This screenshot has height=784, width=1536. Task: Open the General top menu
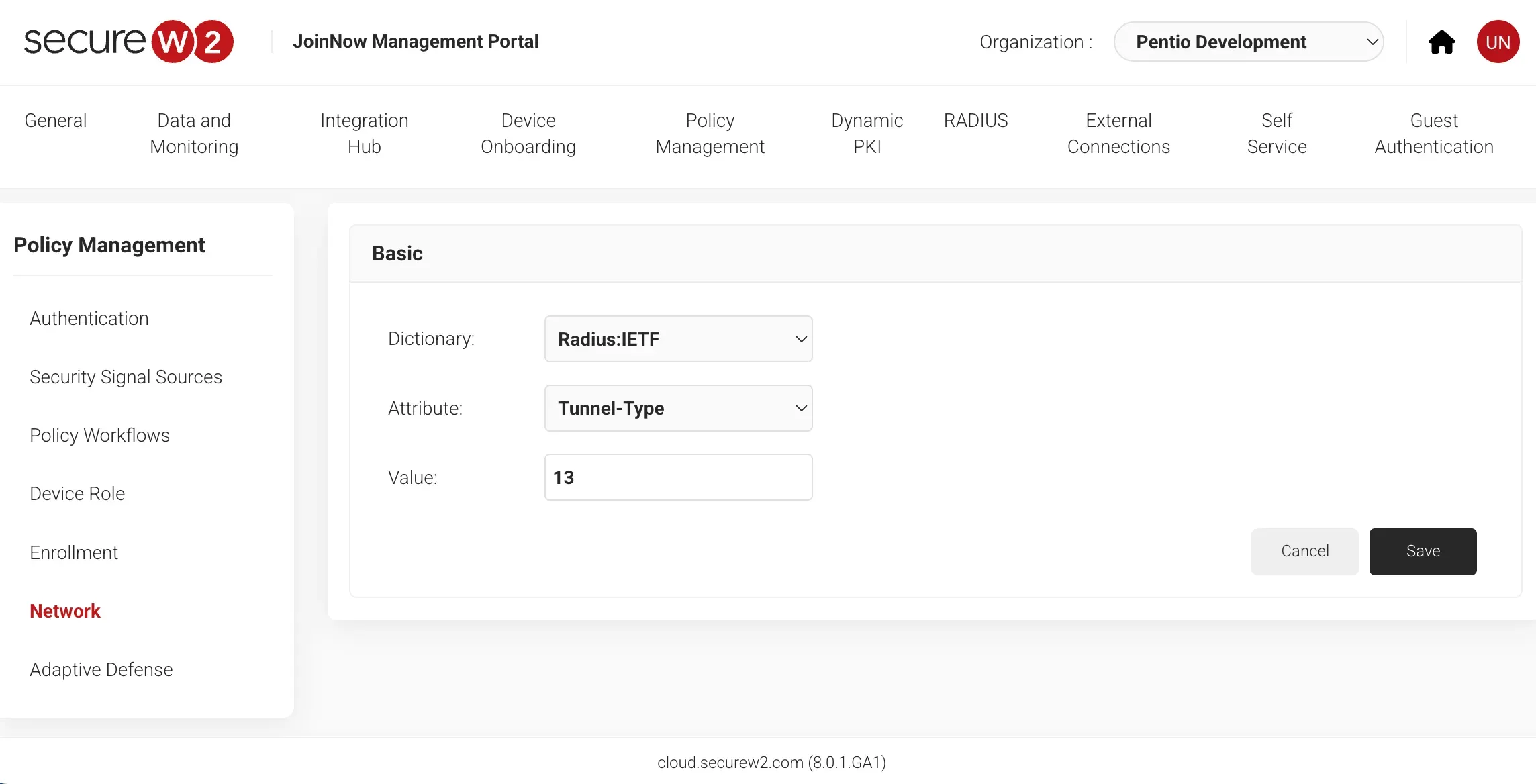[55, 121]
